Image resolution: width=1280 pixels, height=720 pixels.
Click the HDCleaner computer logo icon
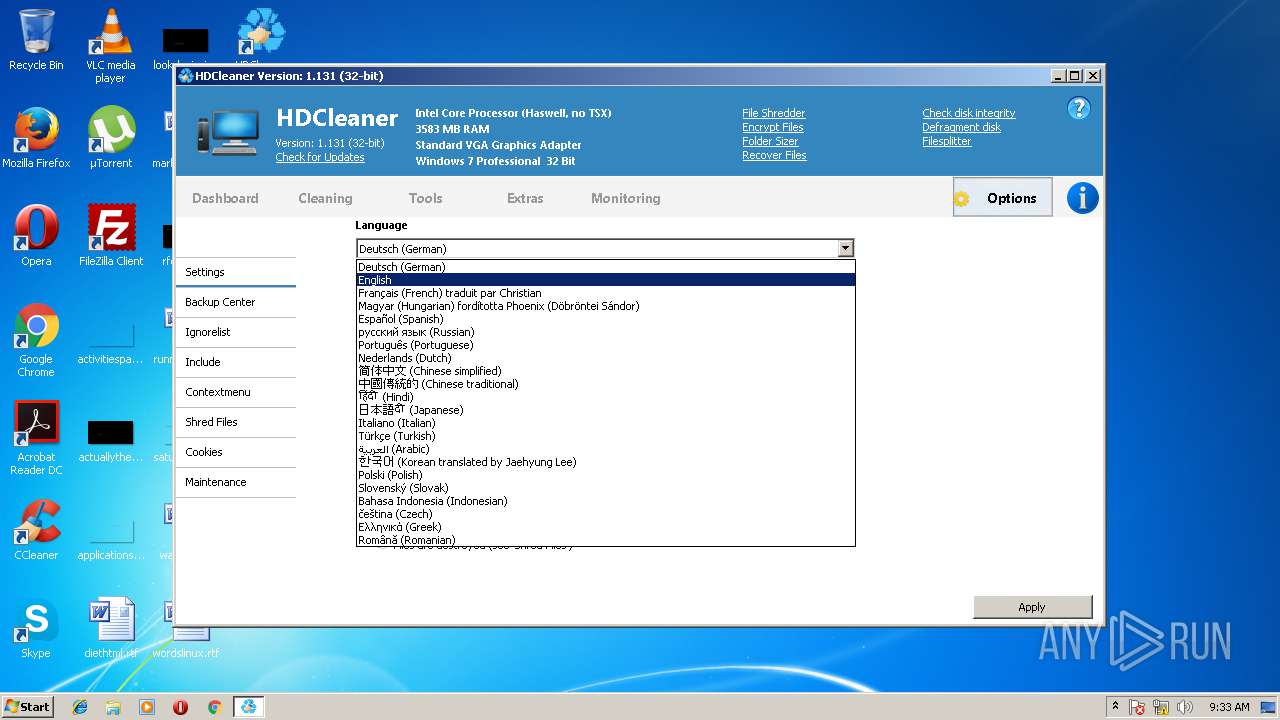pyautogui.click(x=229, y=132)
